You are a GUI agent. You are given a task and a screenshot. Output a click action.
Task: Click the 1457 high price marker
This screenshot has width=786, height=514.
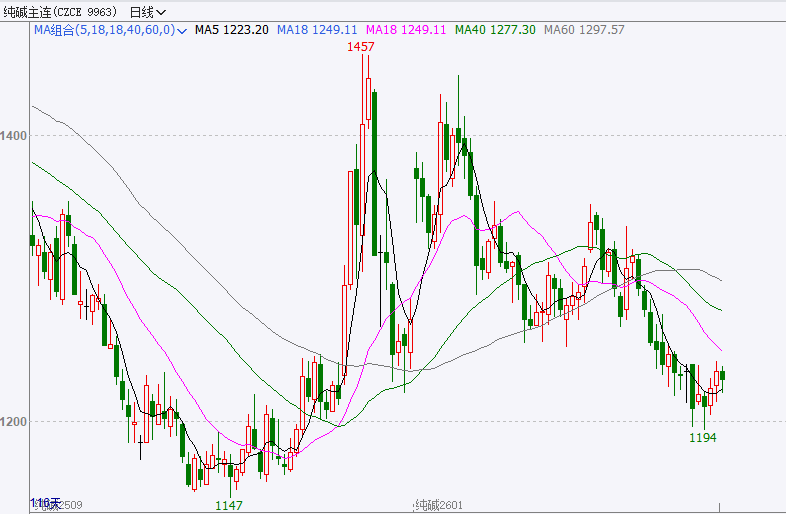tap(361, 47)
